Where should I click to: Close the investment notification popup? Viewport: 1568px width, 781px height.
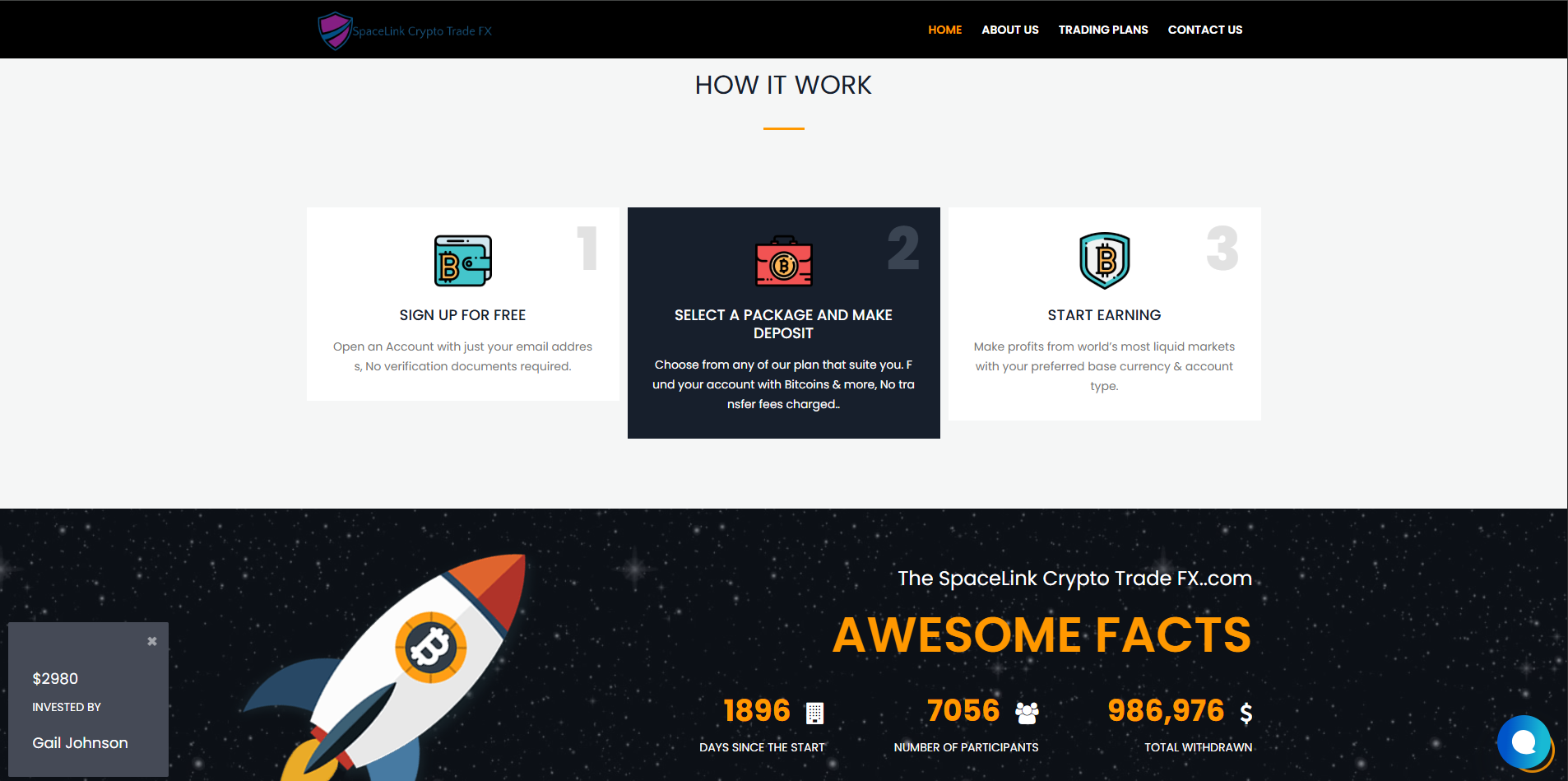152,641
